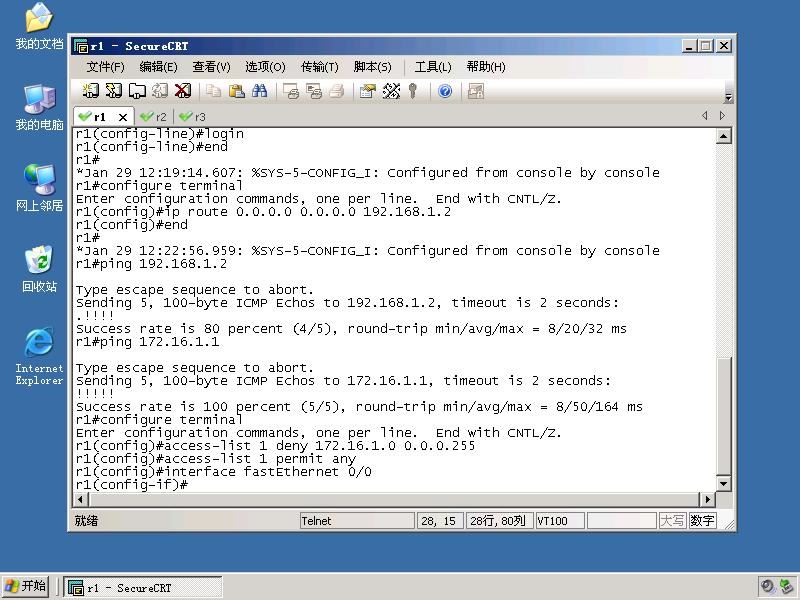Click Telnet status bar field
The image size is (800, 600).
357,521
